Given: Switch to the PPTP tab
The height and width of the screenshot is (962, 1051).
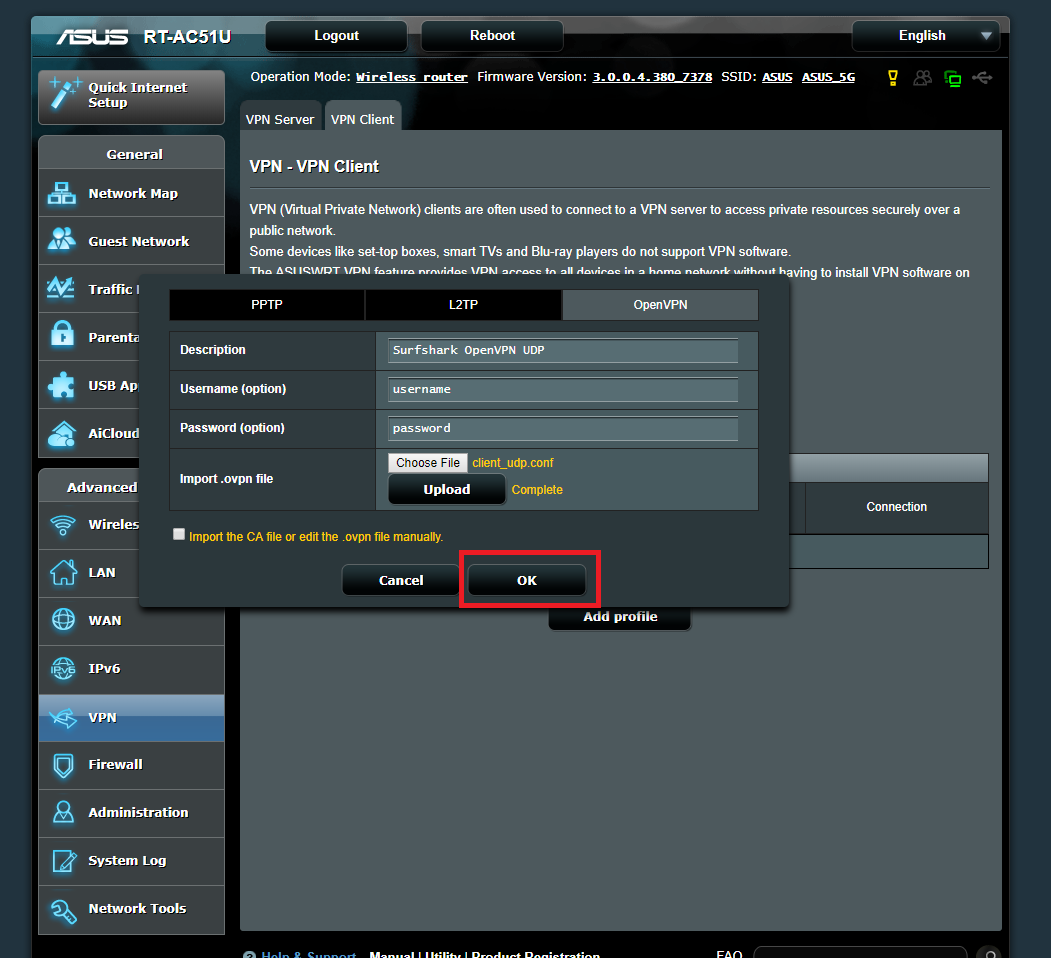Looking at the screenshot, I should coord(266,305).
